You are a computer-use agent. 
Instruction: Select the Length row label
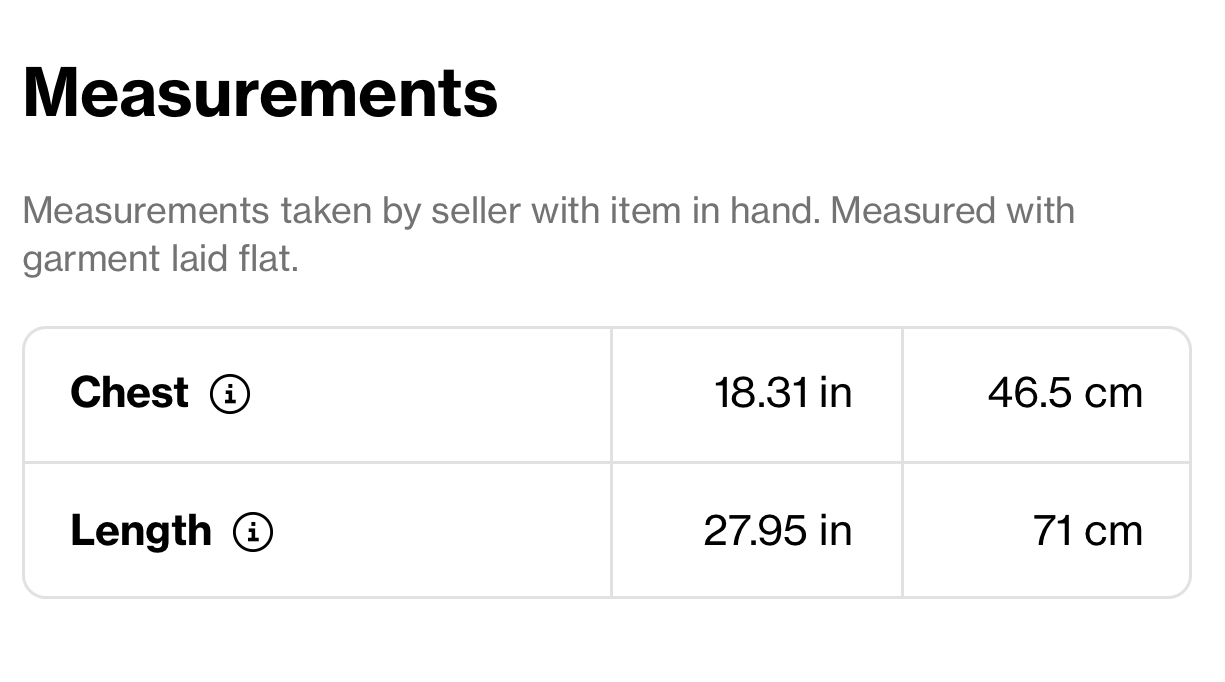coord(141,531)
